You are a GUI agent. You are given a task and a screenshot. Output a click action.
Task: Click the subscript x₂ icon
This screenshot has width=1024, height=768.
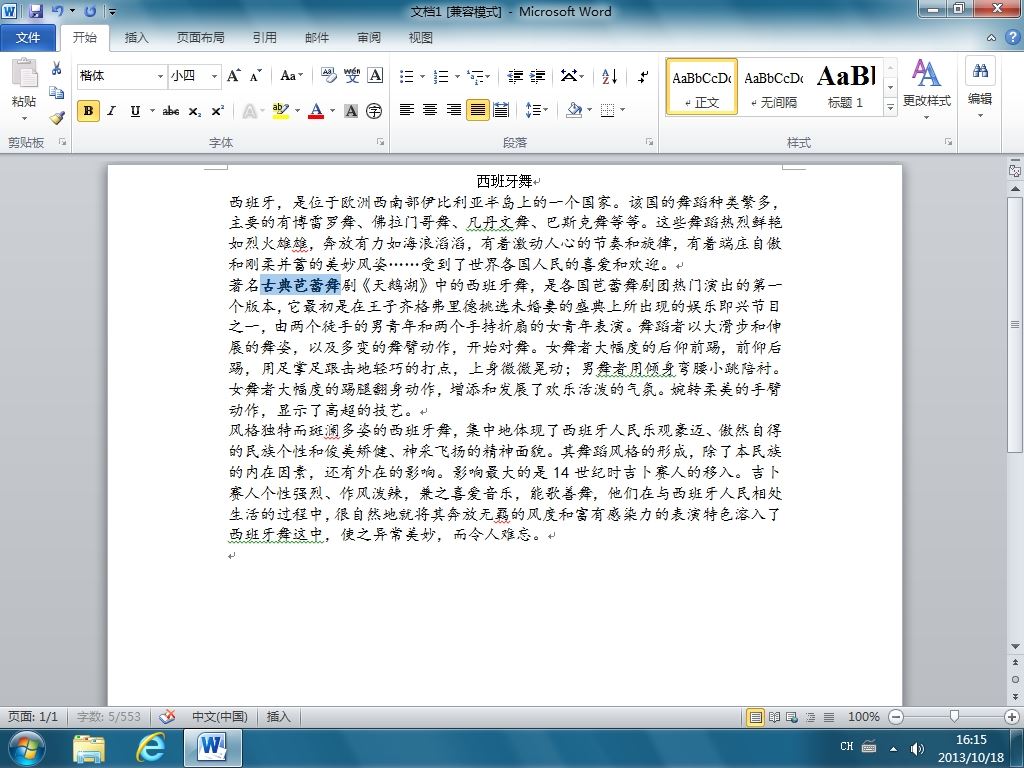(195, 112)
